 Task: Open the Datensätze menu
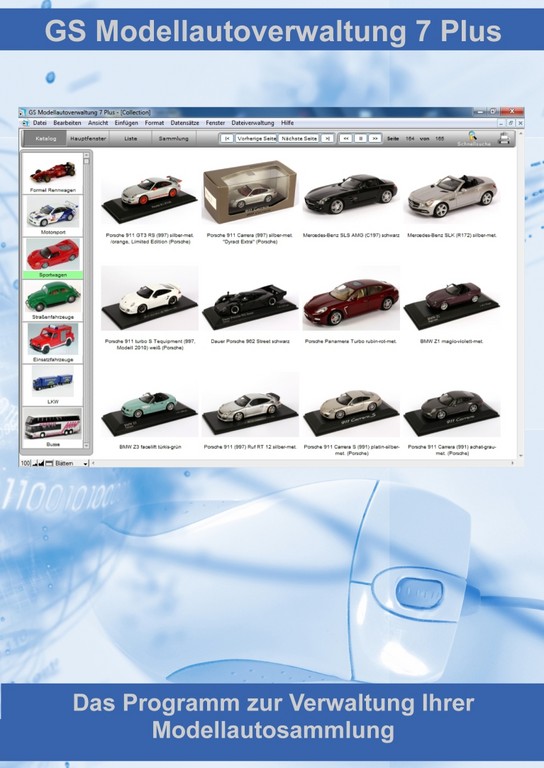pos(185,123)
